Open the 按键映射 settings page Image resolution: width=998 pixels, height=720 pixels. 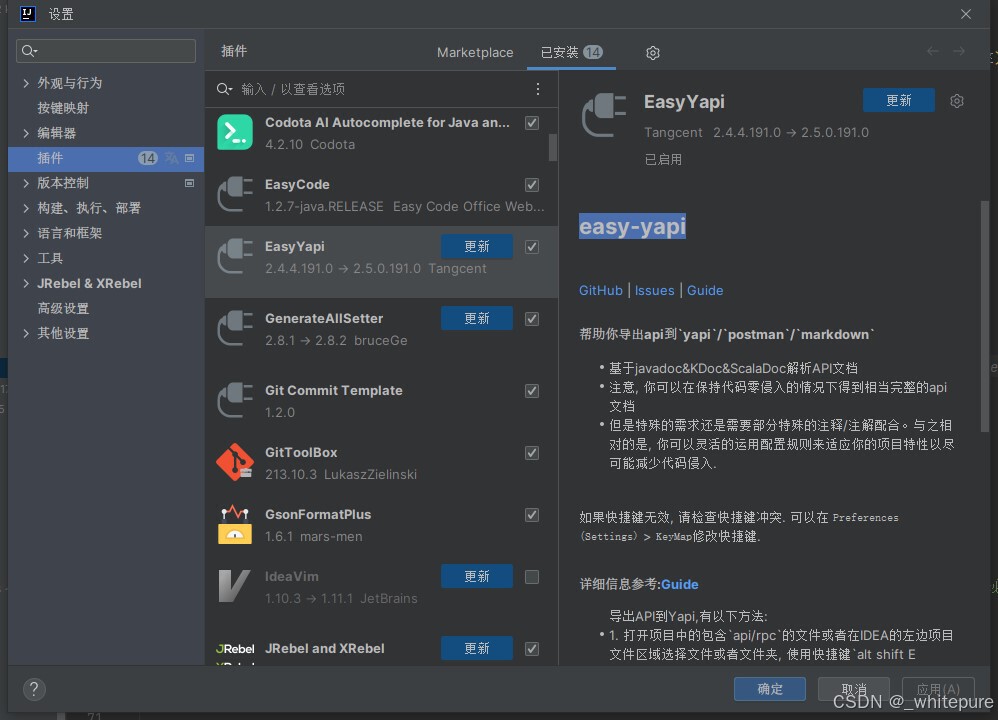click(63, 108)
